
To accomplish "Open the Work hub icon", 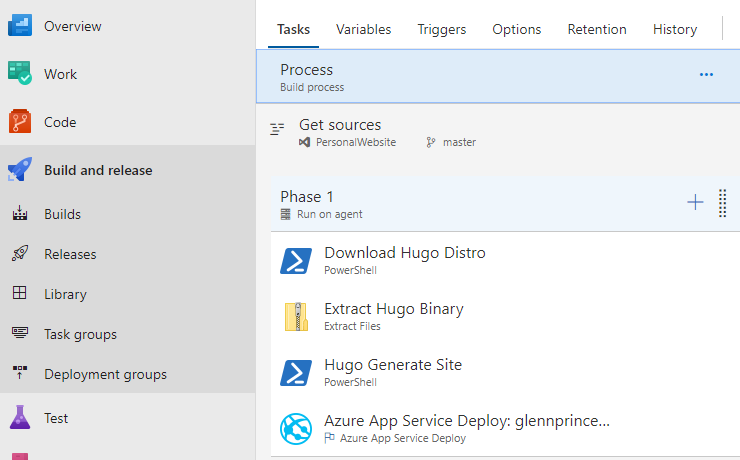I will pyautogui.click(x=20, y=74).
